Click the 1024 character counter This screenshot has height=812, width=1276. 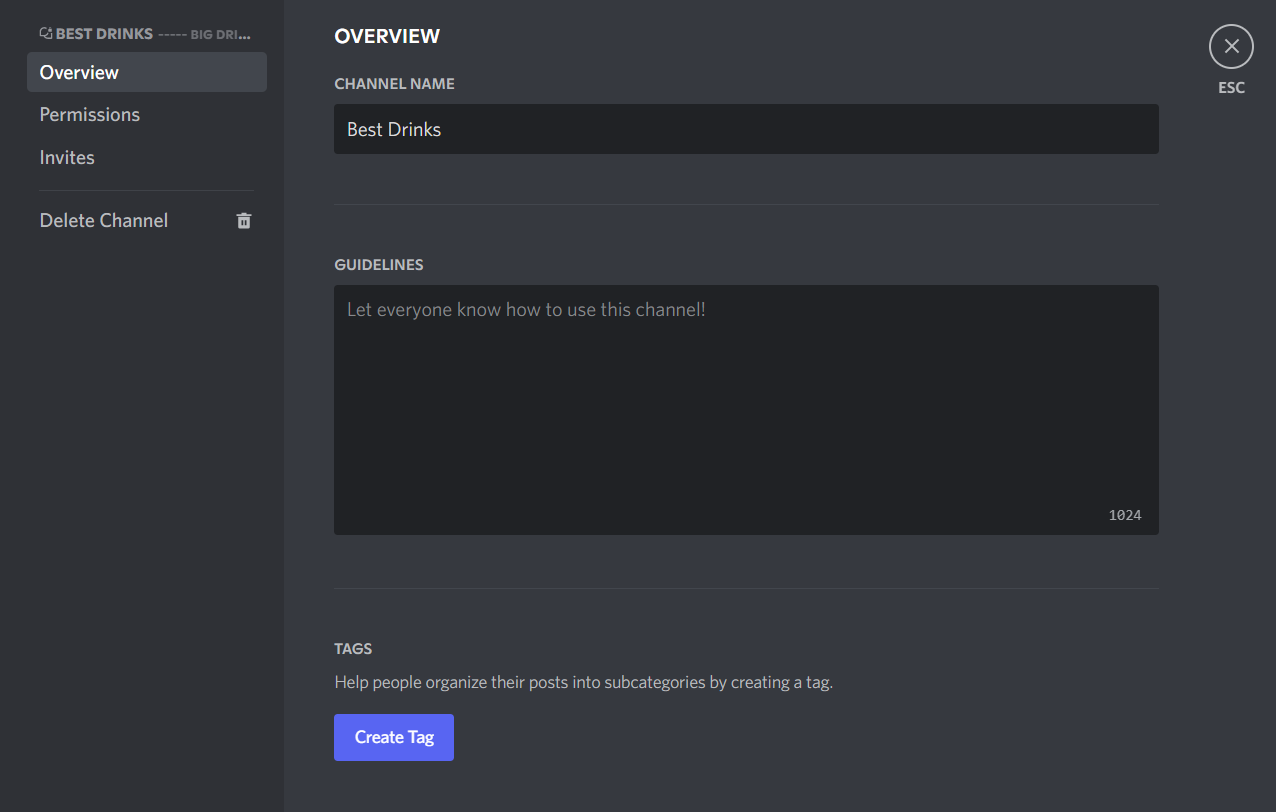pos(1125,515)
